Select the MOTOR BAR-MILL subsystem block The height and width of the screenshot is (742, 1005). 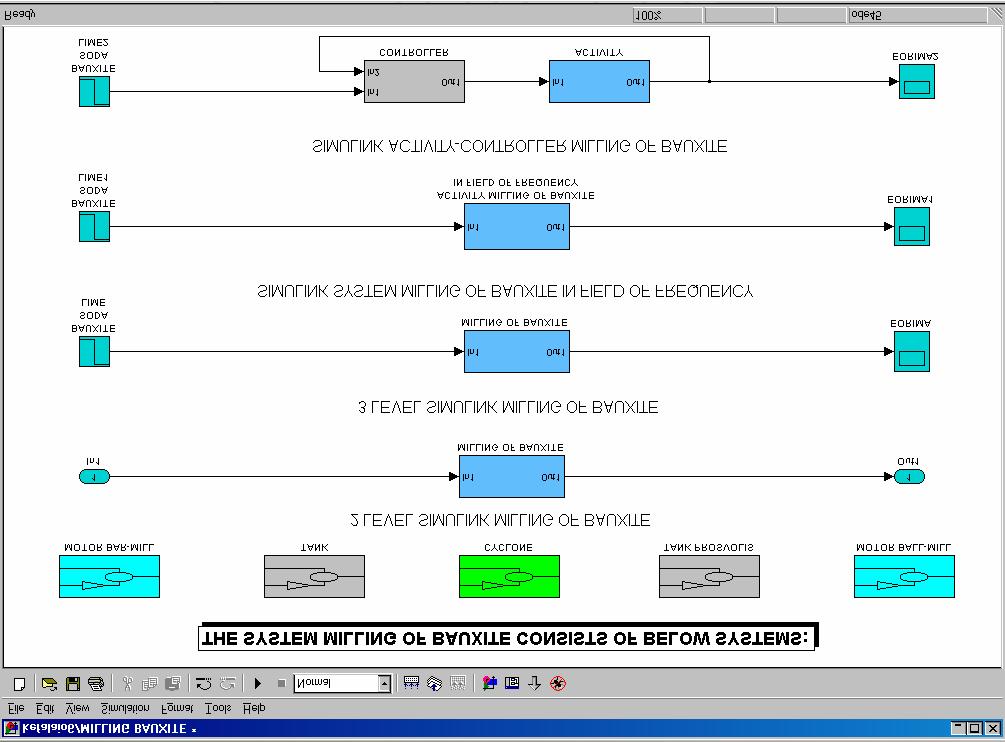coord(110,577)
